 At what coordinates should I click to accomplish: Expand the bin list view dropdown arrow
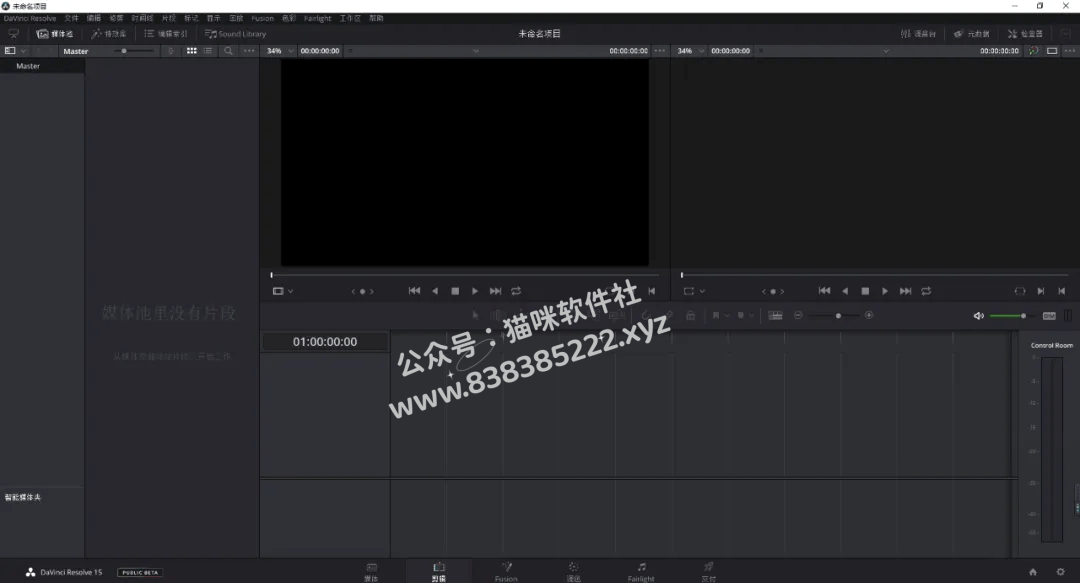coord(23,51)
